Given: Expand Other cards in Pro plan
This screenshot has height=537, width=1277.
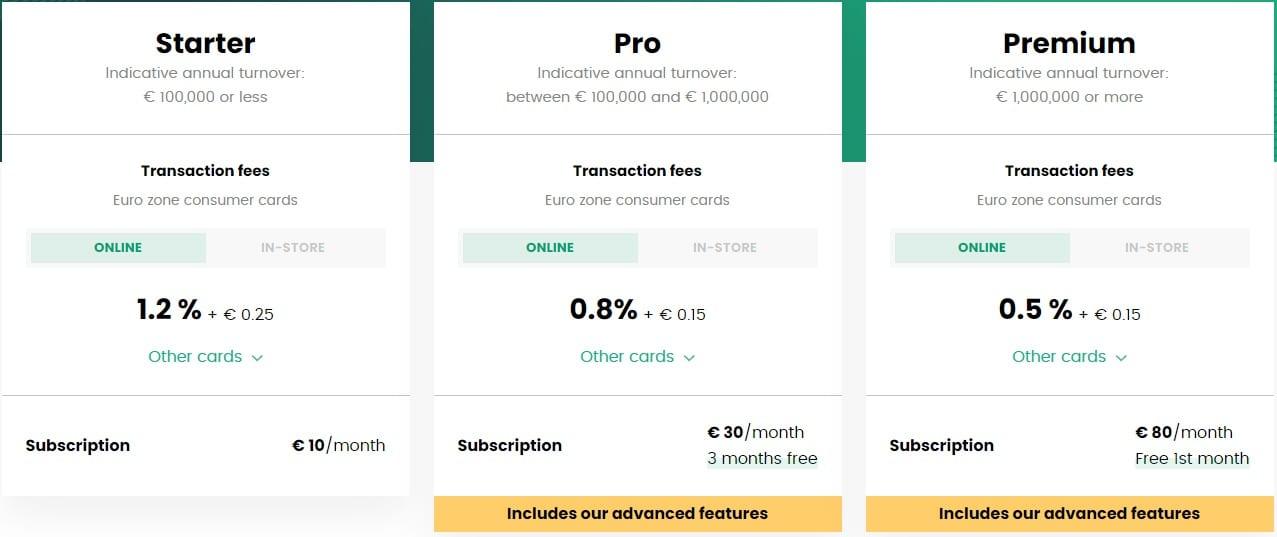Looking at the screenshot, I should tap(637, 357).
